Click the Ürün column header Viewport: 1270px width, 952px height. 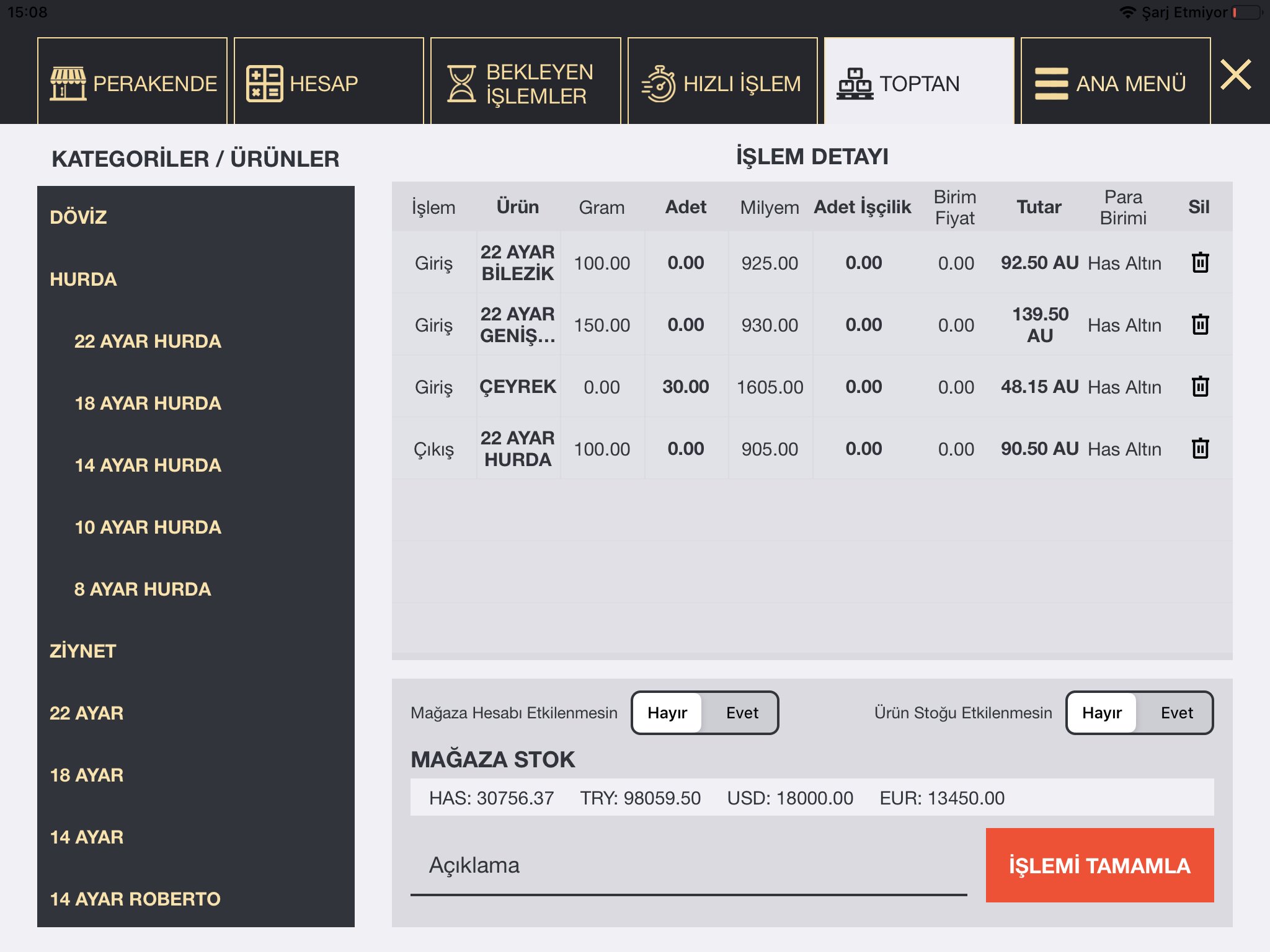tap(518, 206)
